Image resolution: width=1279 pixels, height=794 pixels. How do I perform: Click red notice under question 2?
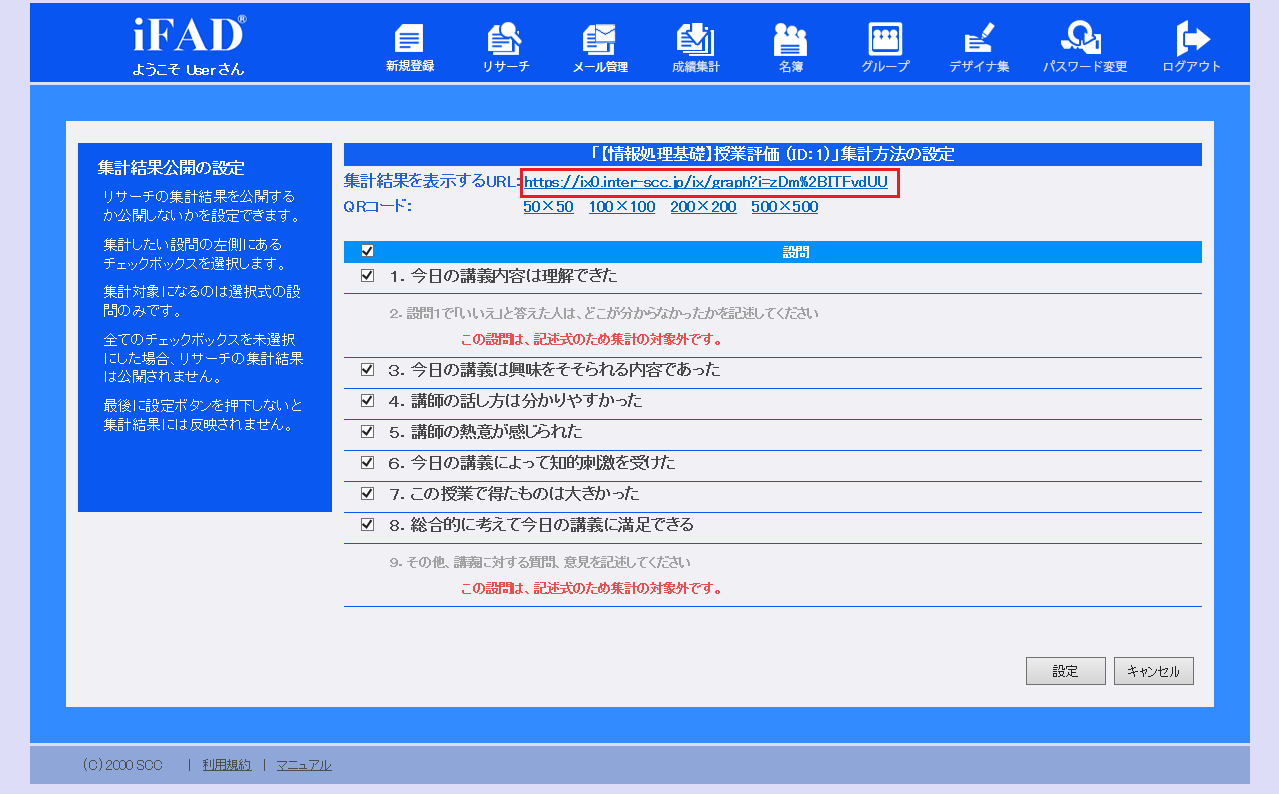coord(592,339)
